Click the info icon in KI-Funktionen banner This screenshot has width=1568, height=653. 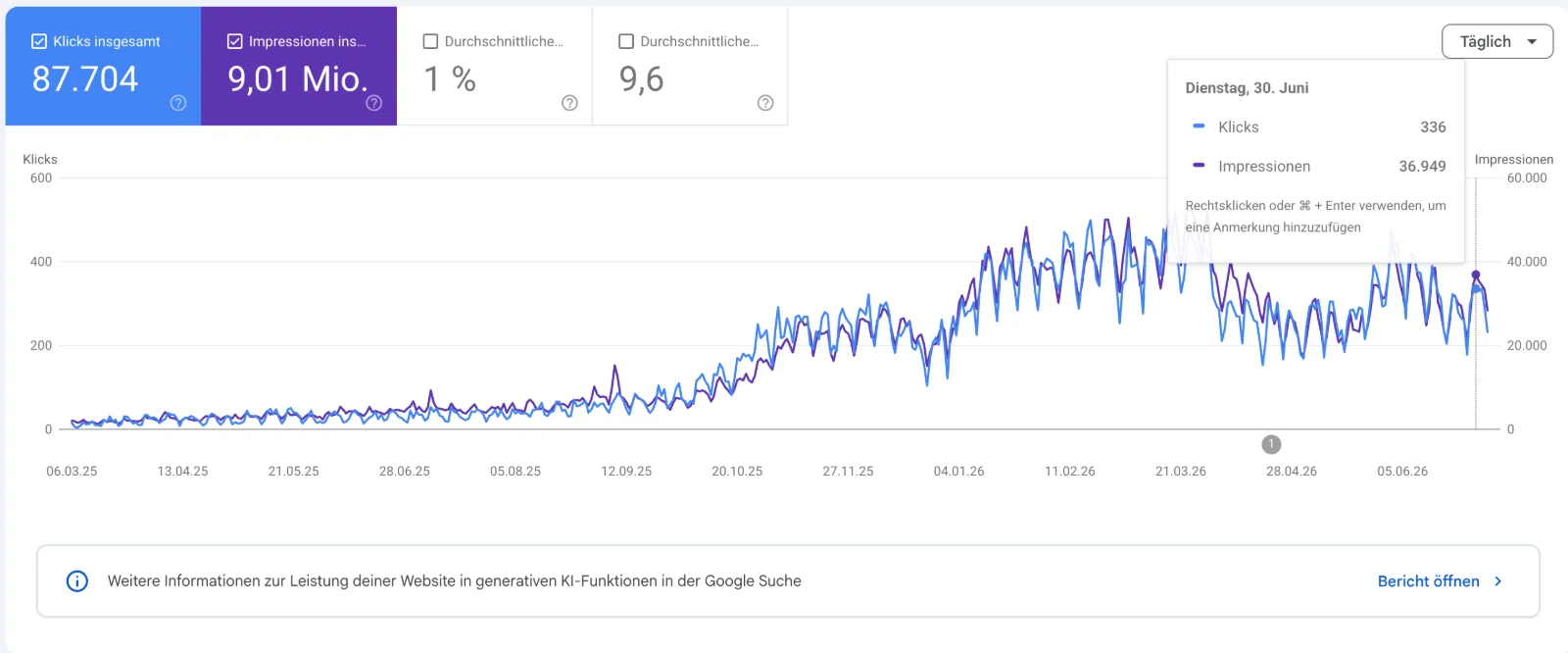(x=76, y=580)
